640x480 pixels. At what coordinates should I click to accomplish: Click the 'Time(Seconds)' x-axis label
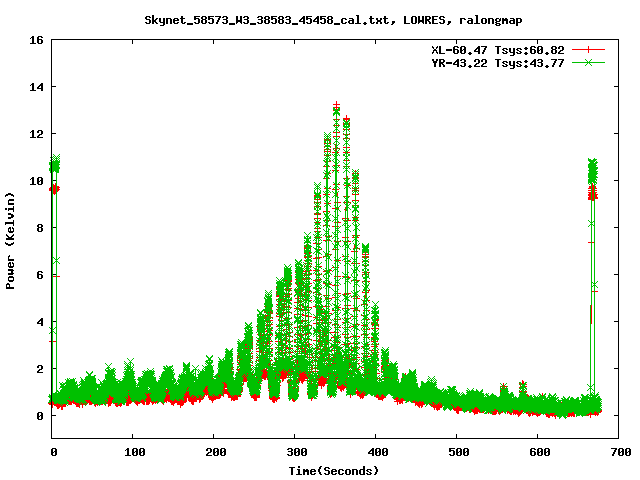[x=334, y=471]
